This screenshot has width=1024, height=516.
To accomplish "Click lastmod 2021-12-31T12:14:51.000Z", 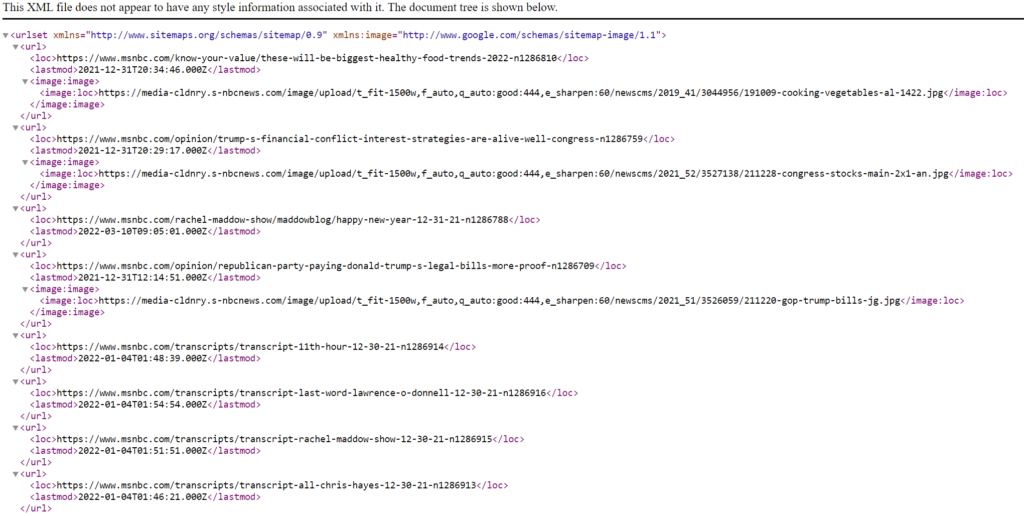I will pos(143,278).
